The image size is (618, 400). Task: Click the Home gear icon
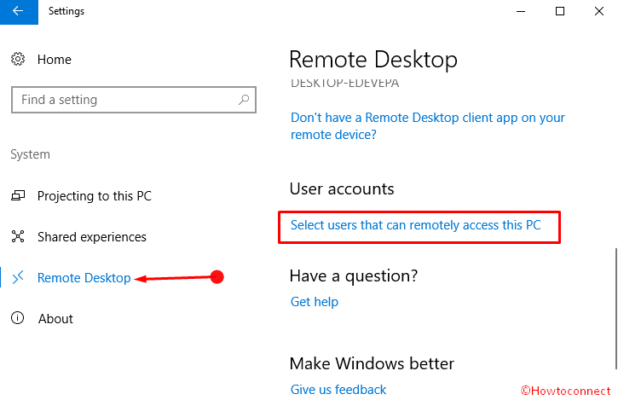tap(18, 59)
